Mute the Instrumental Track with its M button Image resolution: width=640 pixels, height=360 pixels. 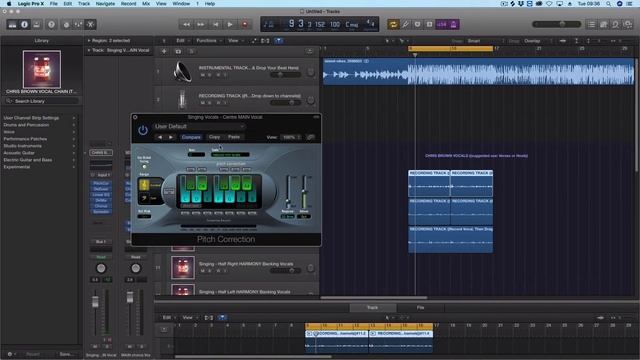[202, 75]
